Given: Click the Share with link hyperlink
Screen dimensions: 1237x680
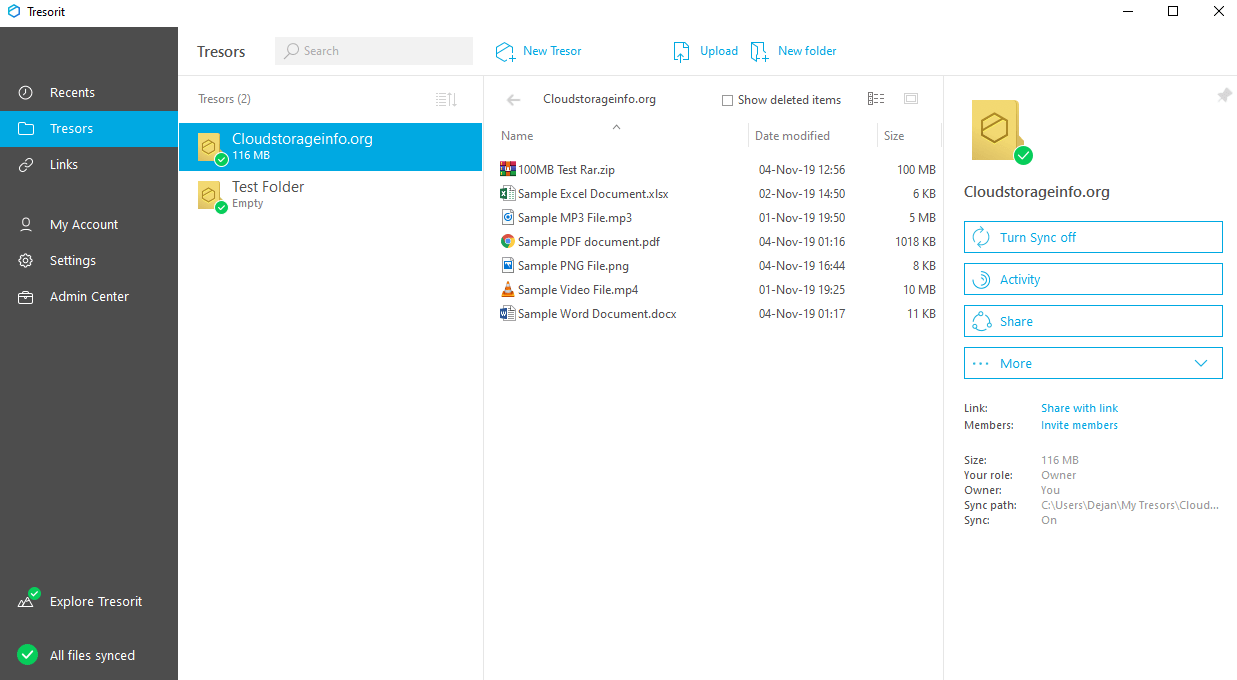Looking at the screenshot, I should pyautogui.click(x=1079, y=408).
